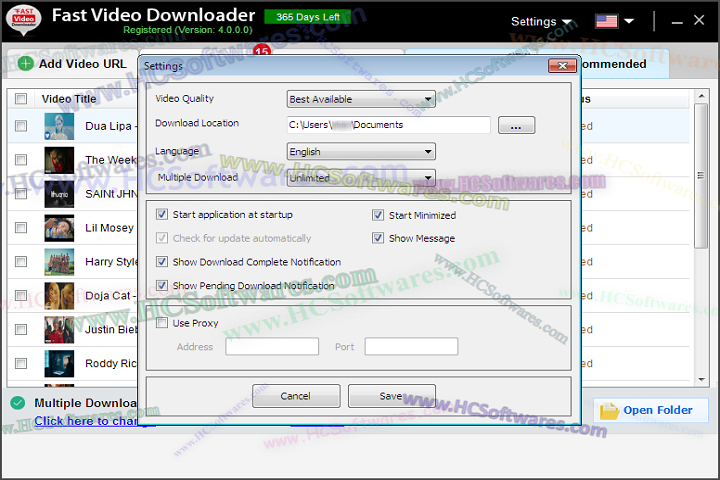Screen dimensions: 720x480
Task: Open the Justin Bieber video thumbnail
Action: [59, 329]
